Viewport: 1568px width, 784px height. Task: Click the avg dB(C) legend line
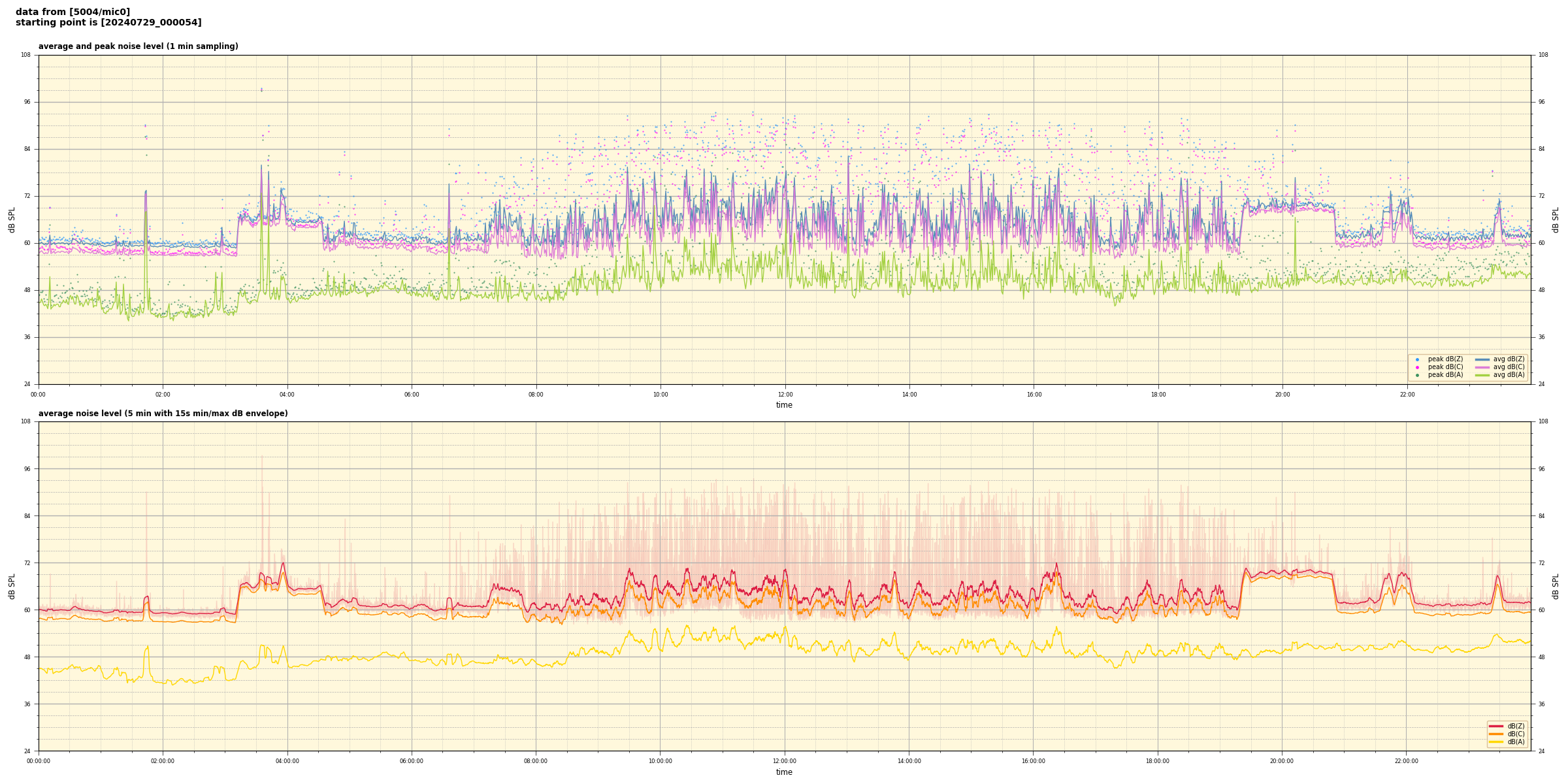[1482, 367]
